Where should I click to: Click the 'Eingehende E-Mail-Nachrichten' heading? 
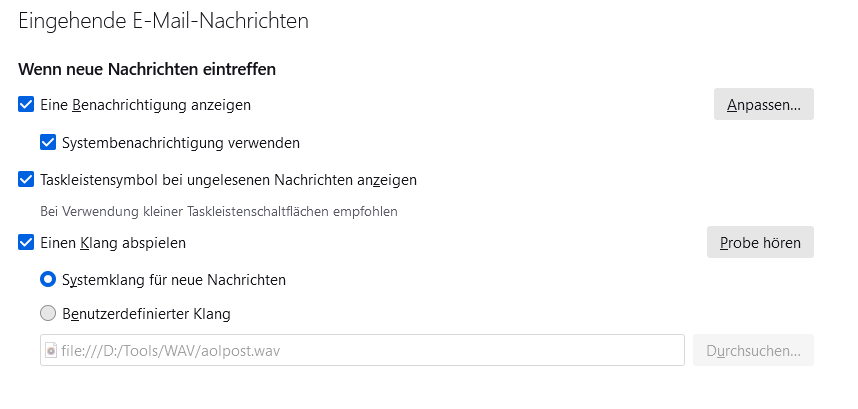pyautogui.click(x=163, y=20)
